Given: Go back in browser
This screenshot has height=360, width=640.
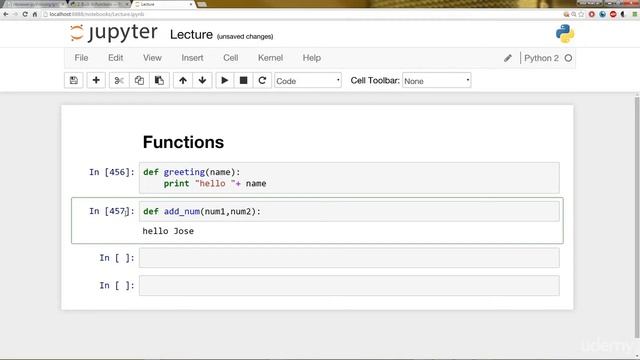Looking at the screenshot, I should pyautogui.click(x=6, y=14).
